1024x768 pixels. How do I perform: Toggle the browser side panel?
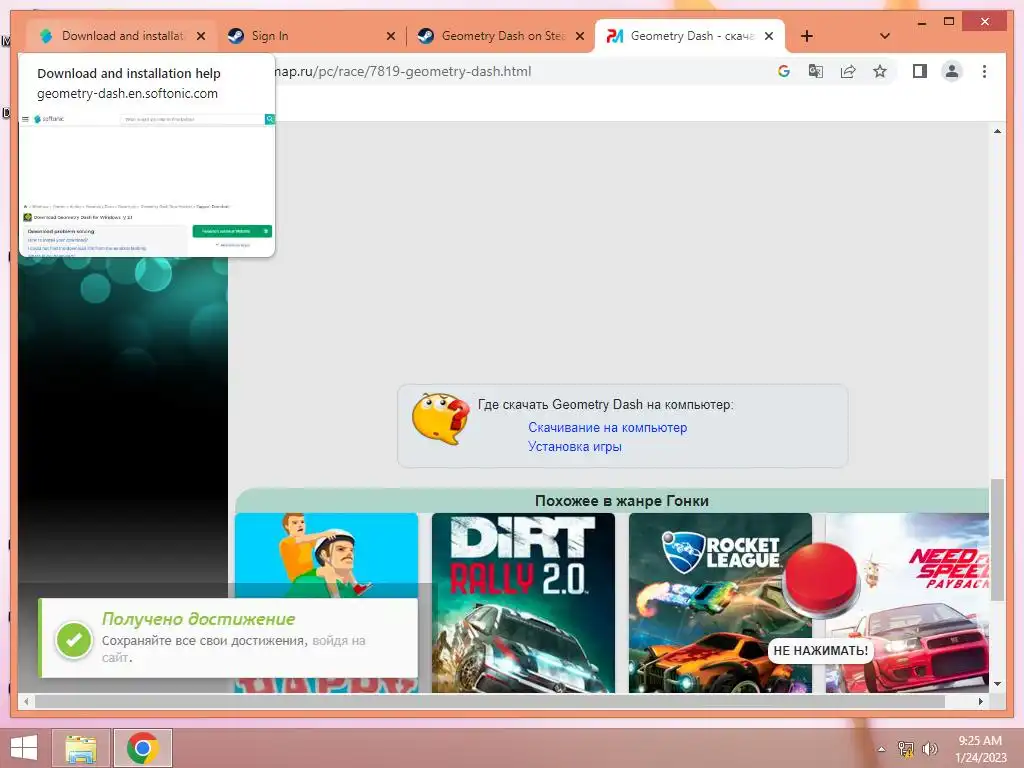[x=920, y=71]
